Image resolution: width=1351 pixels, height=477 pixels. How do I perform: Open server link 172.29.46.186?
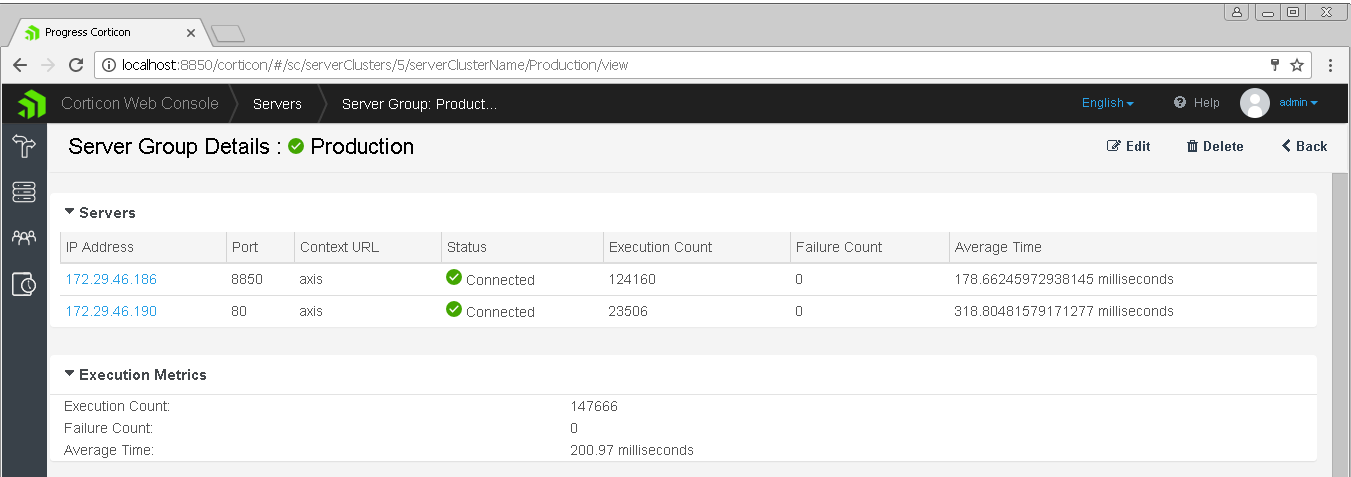[x=111, y=279]
